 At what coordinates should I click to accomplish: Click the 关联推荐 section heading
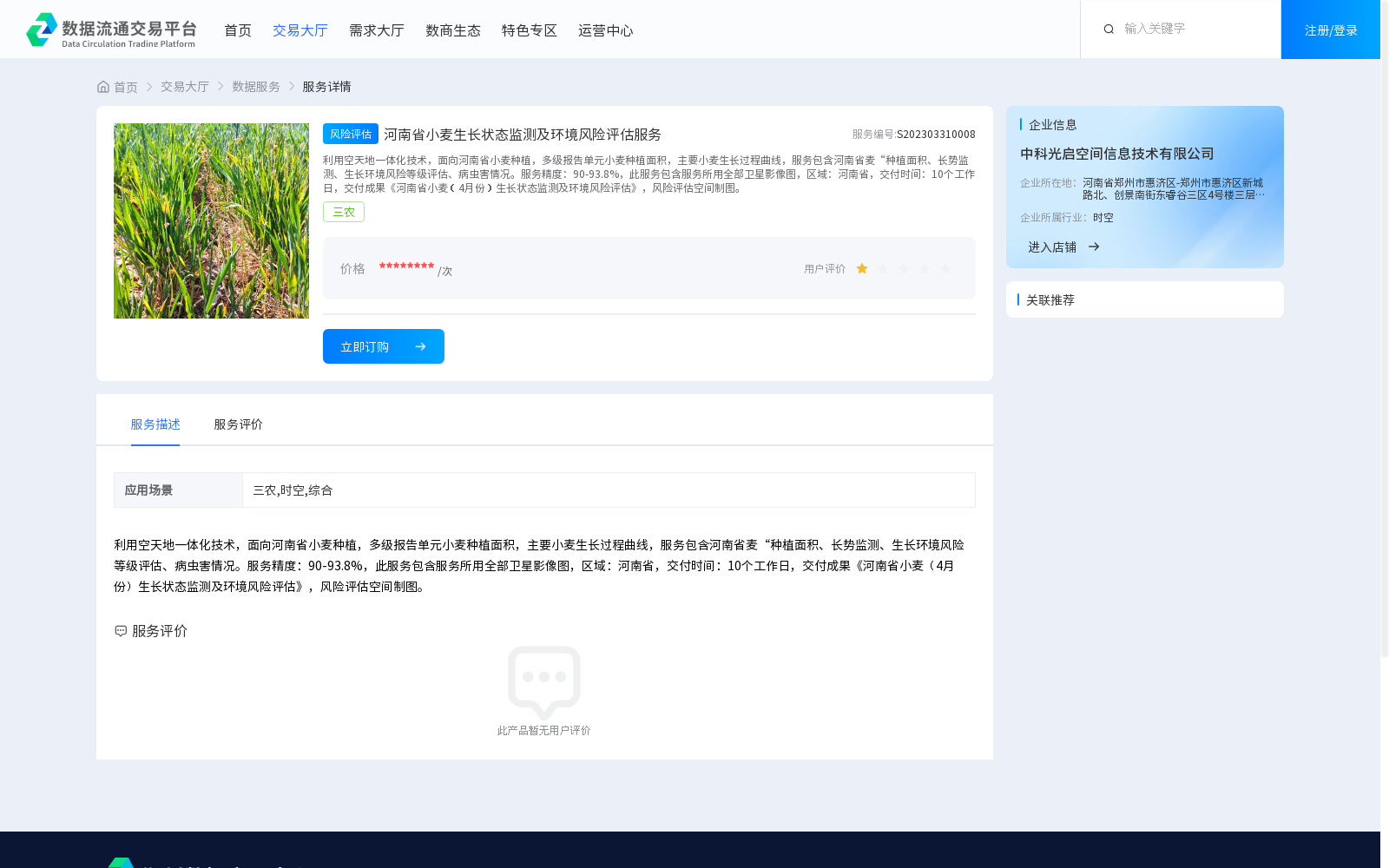(1050, 300)
